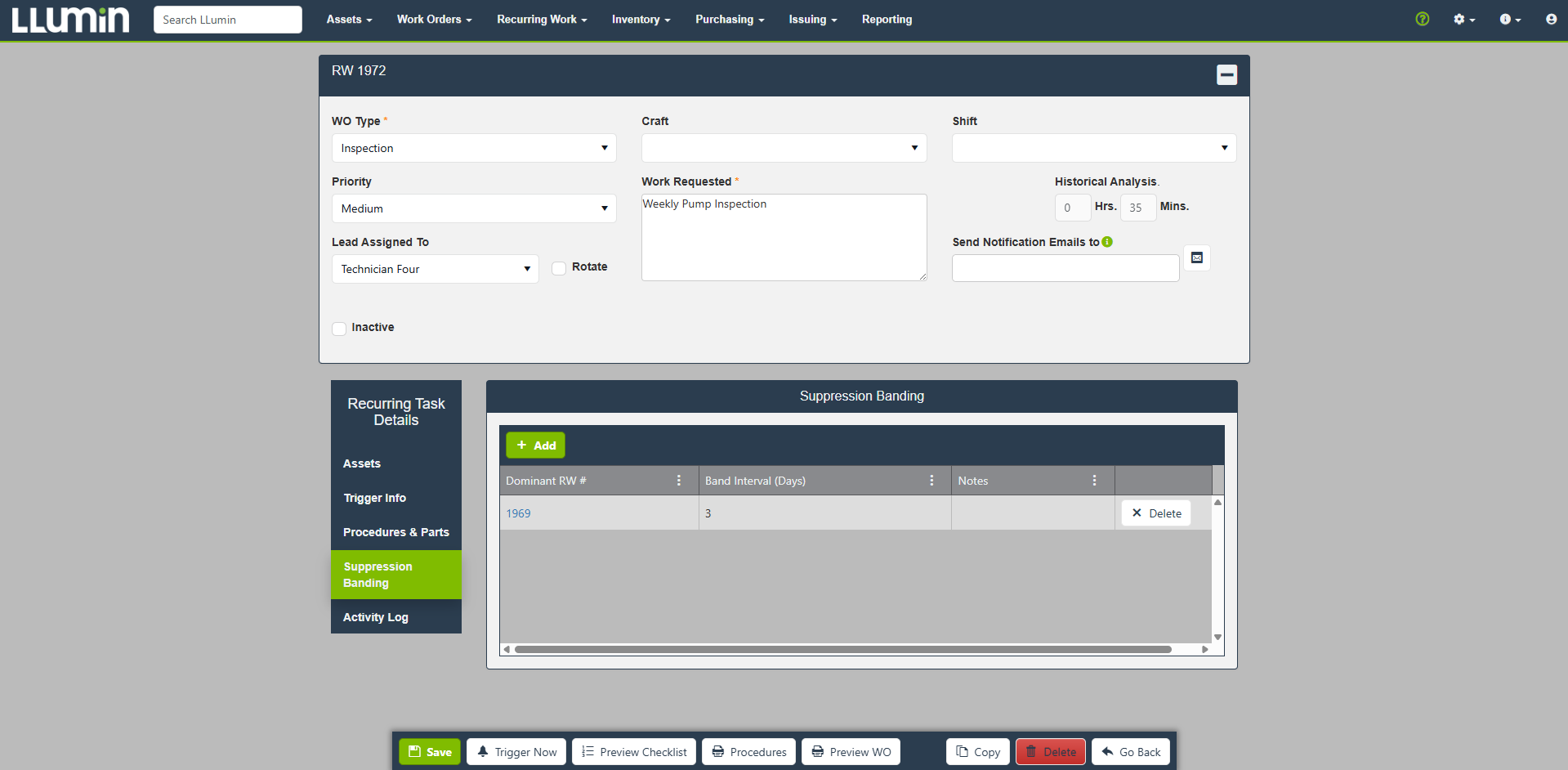Viewport: 1568px width, 770px height.
Task: Open Dominant RW # column options menu
Action: pyautogui.click(x=679, y=481)
